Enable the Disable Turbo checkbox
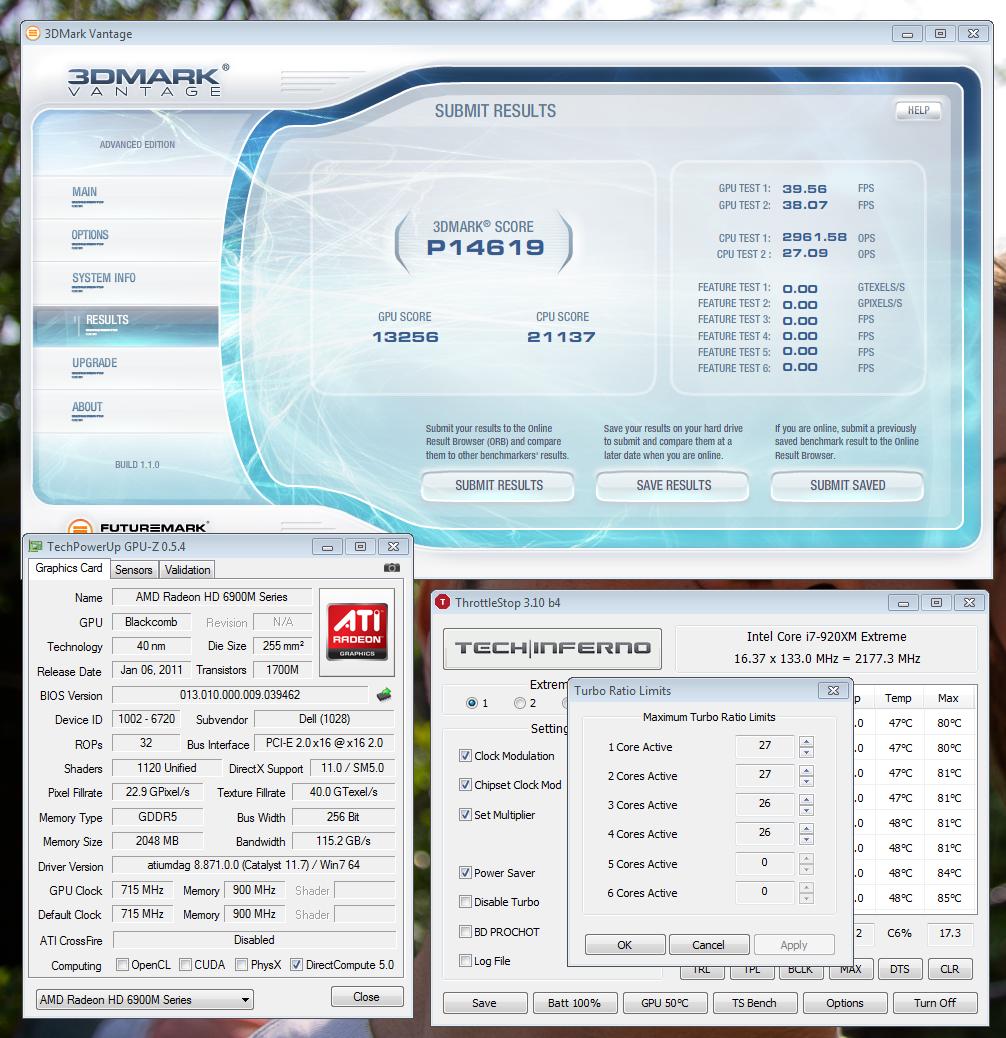 465,902
